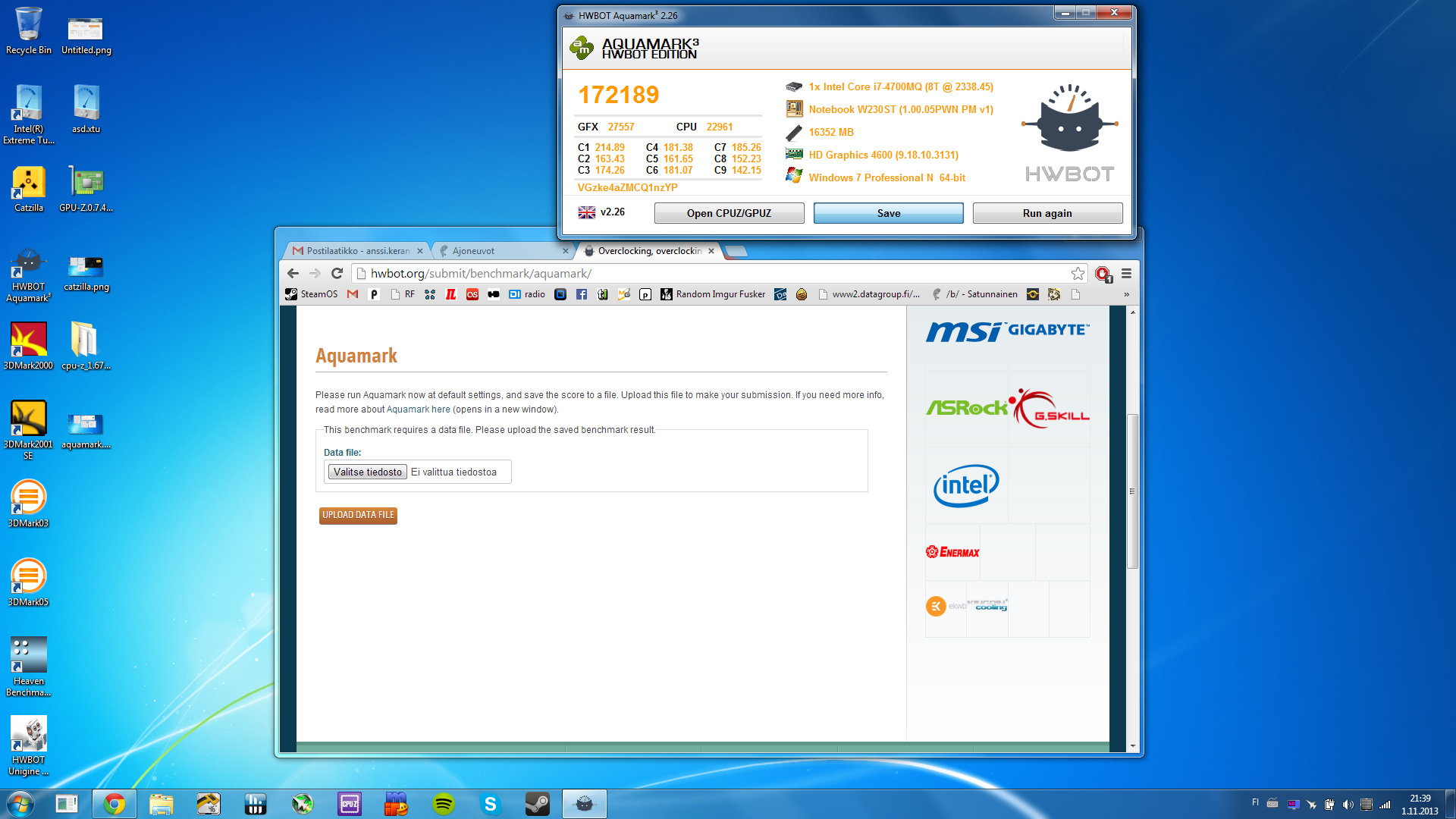Click the browser forward arrow
1456x819 pixels.
(x=315, y=273)
